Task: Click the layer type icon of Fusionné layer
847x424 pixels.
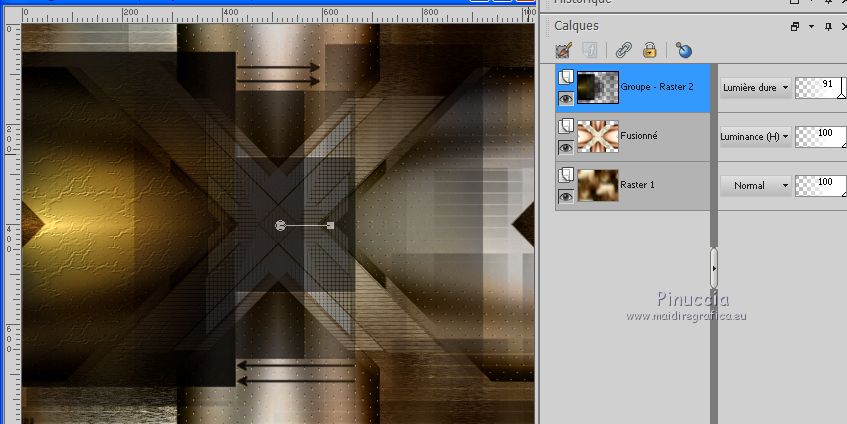Action: (566, 126)
